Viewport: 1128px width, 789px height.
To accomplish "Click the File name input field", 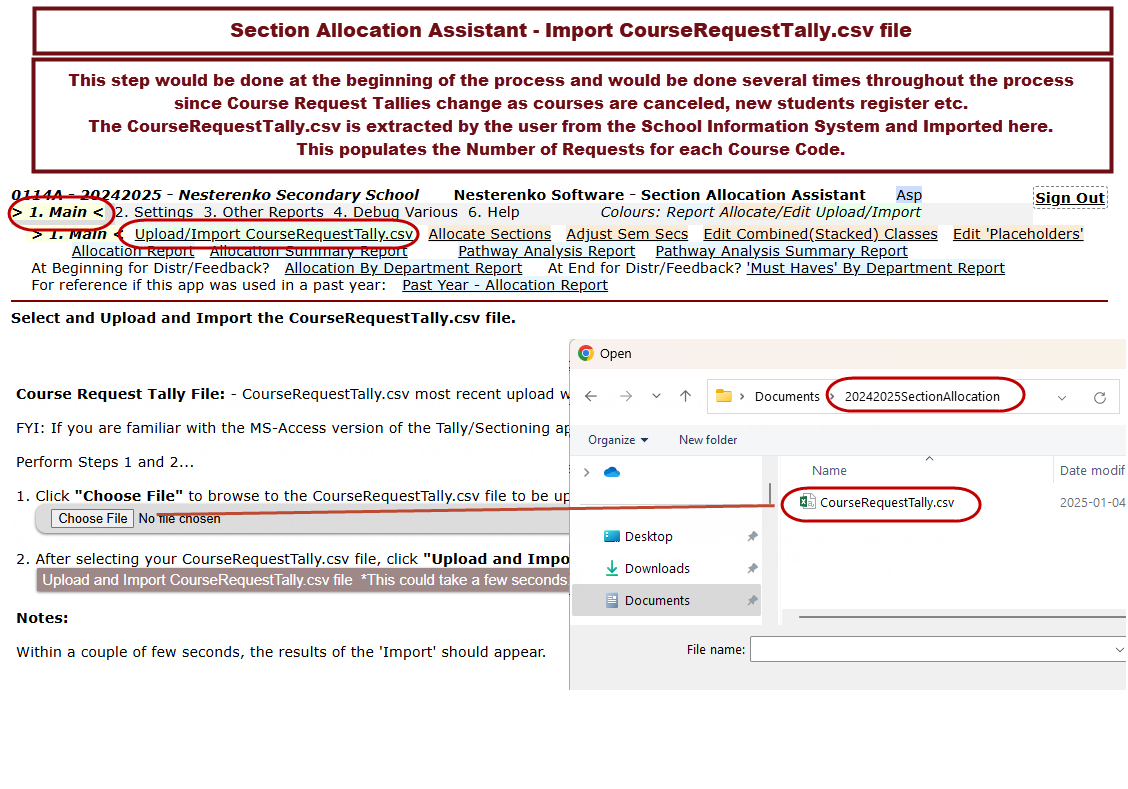I will 935,650.
